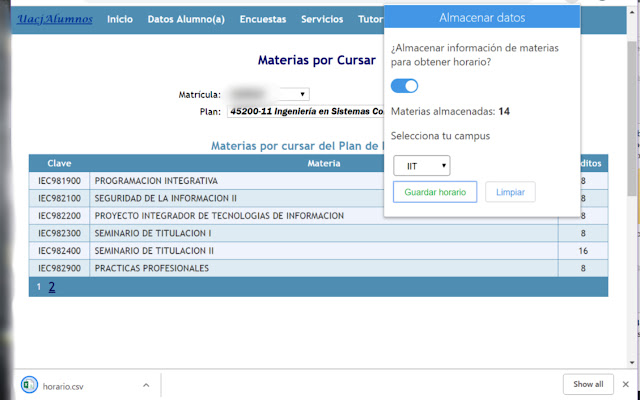Click Show all downloads button

click(x=588, y=384)
